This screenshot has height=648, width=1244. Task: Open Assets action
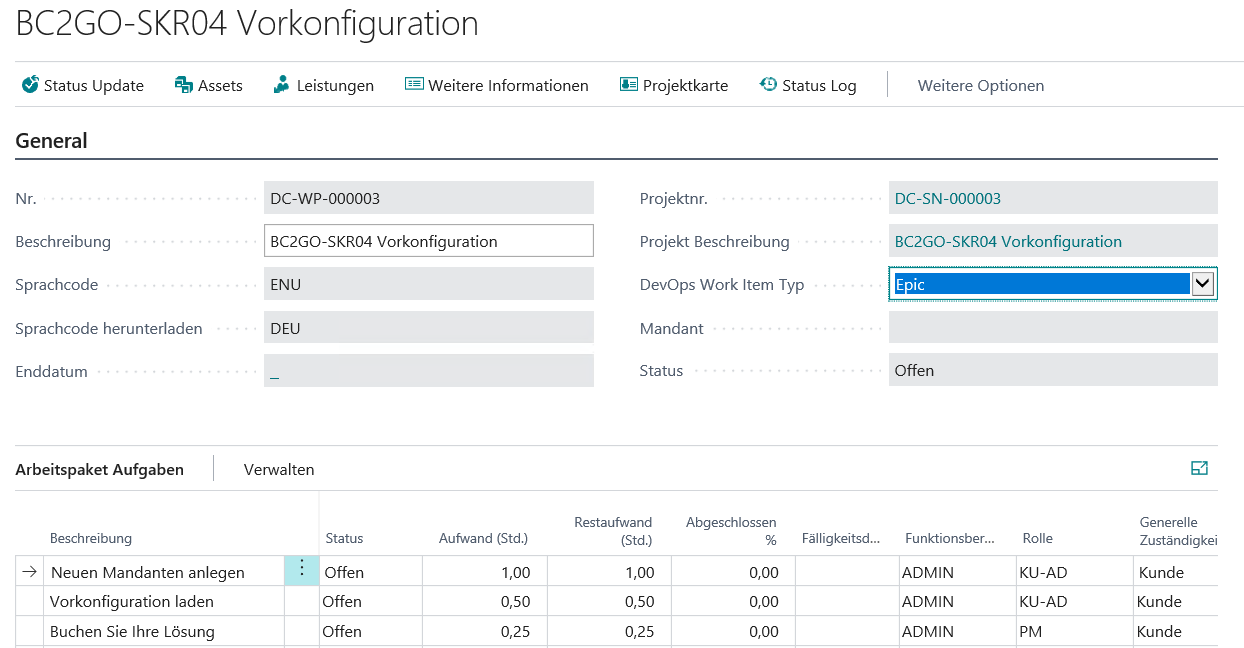pyautogui.click(x=209, y=86)
